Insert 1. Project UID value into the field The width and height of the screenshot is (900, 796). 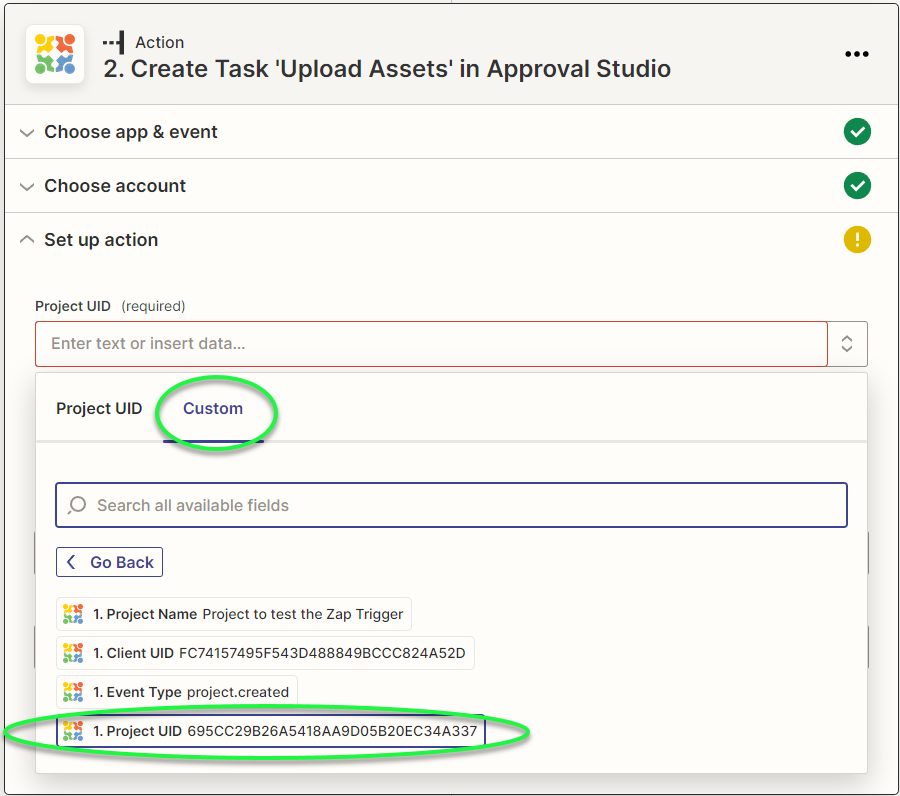click(270, 731)
